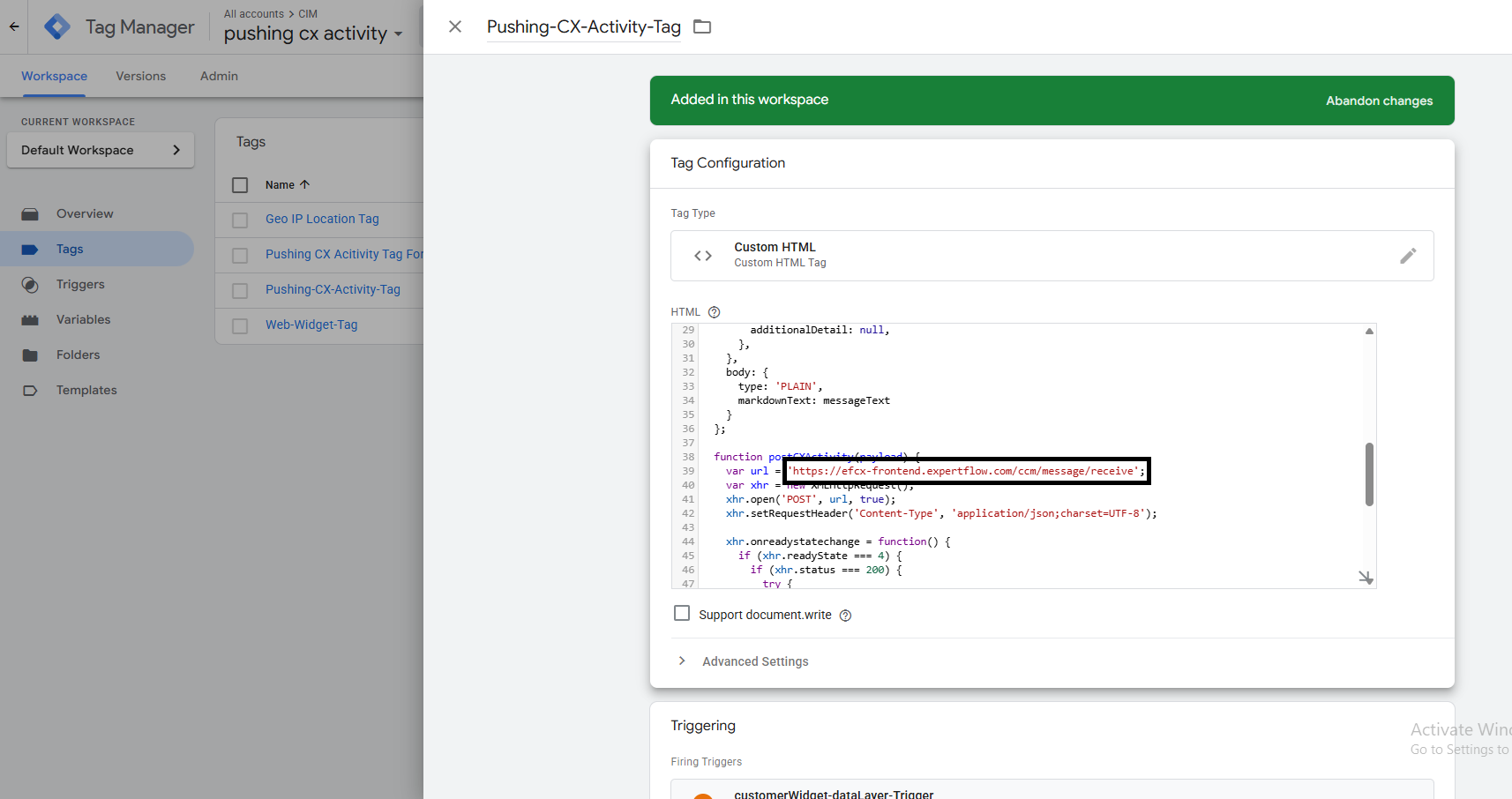Click the resize handle of HTML editor

1366,578
